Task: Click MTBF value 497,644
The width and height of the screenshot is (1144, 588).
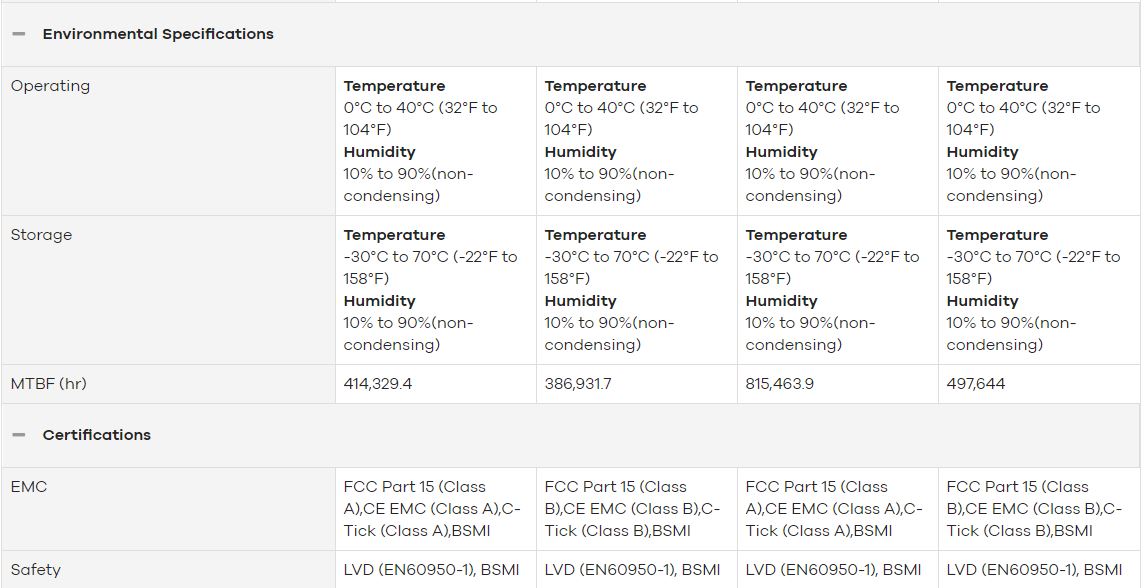Action: 975,384
